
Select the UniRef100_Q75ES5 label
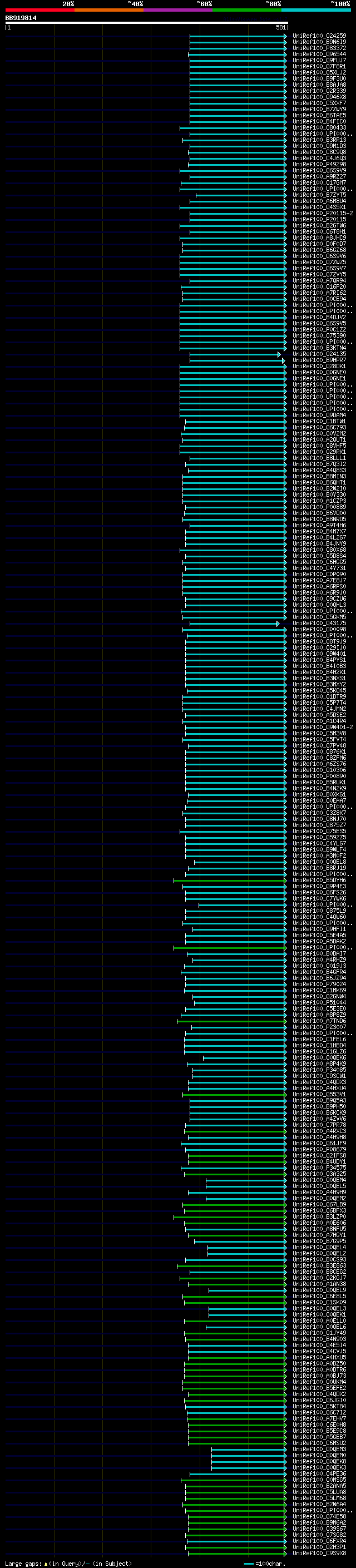(x=319, y=832)
